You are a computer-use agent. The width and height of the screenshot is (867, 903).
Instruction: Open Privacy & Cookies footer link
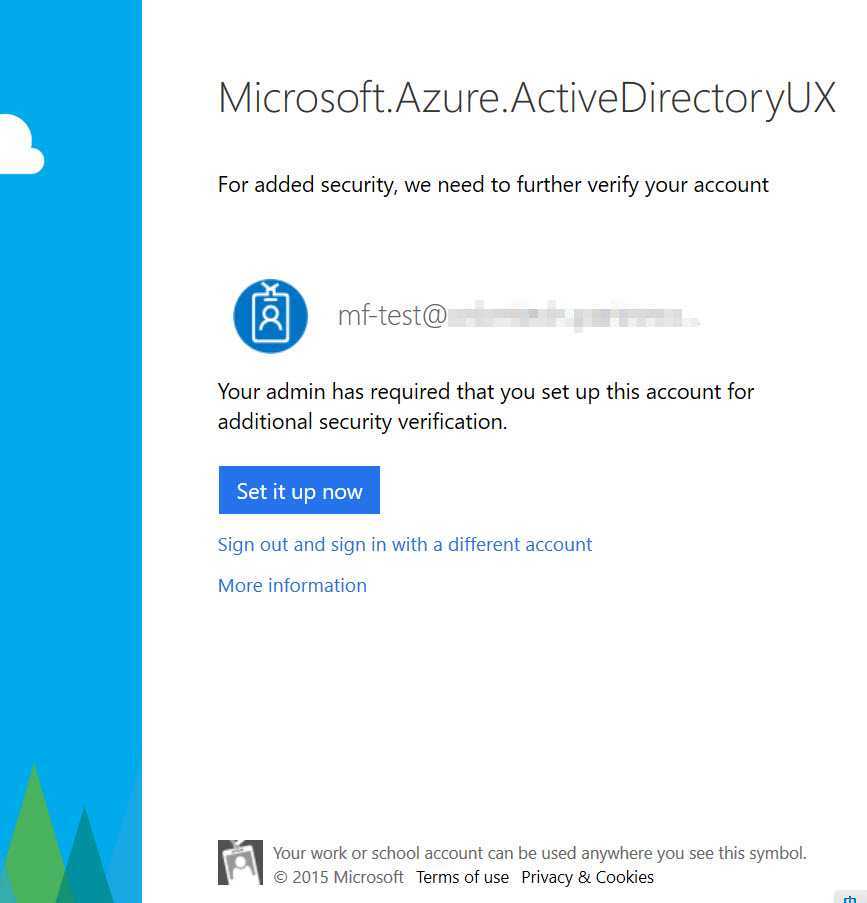point(588,877)
